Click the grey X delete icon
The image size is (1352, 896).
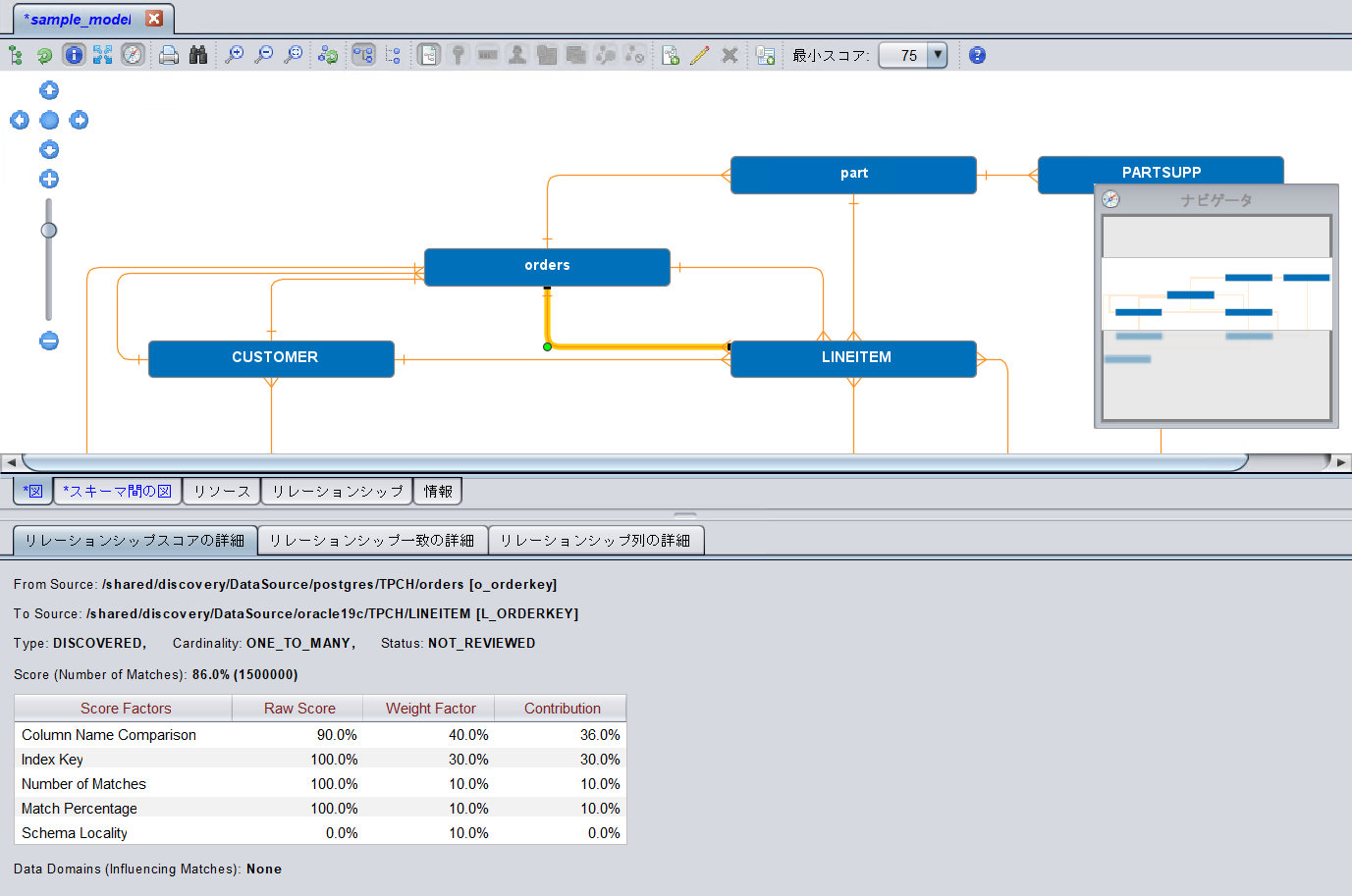[x=730, y=55]
